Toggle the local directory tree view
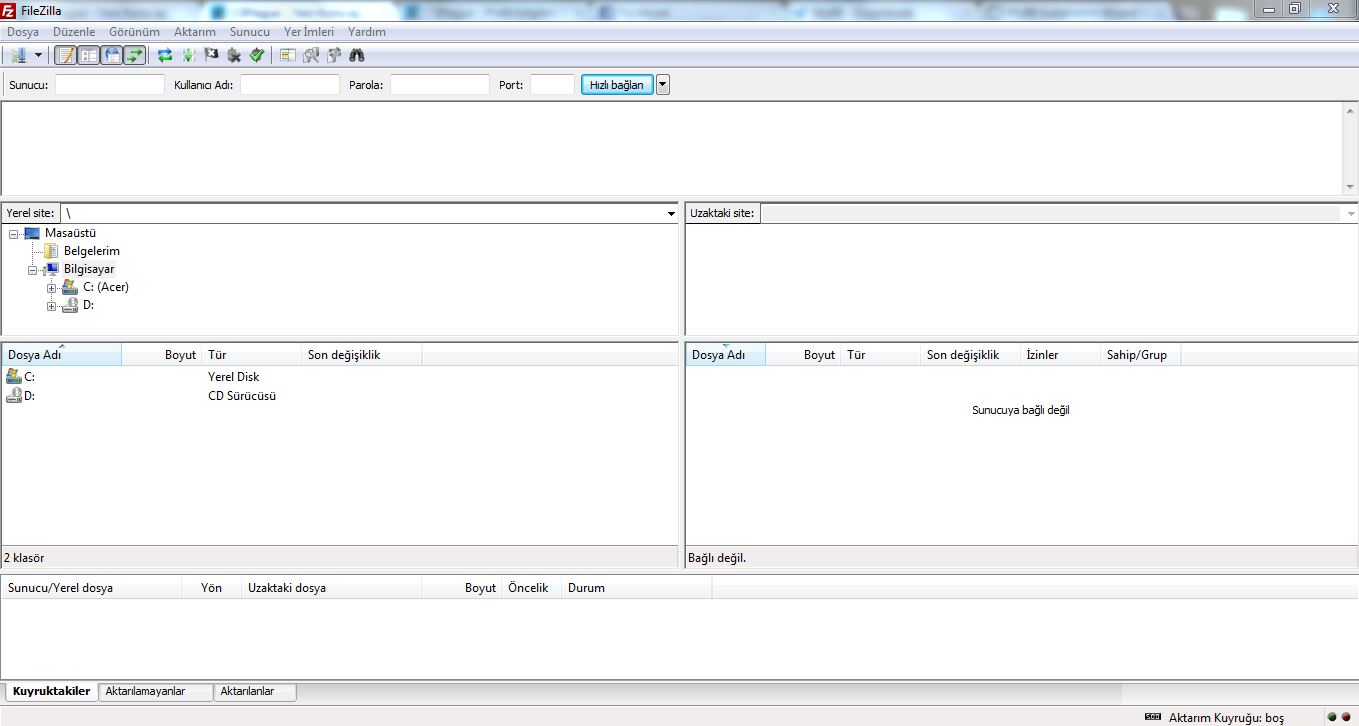The height and width of the screenshot is (726, 1359). click(89, 56)
